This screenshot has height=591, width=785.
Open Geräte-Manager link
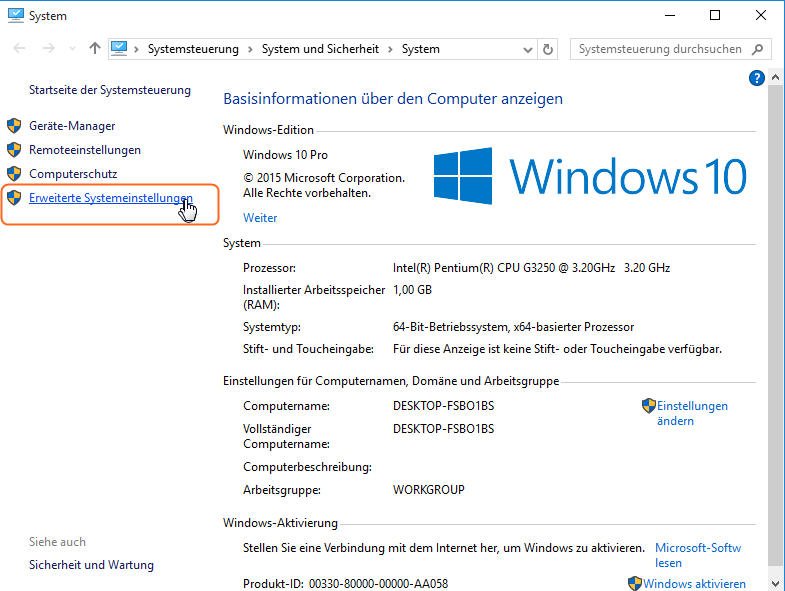click(x=72, y=126)
